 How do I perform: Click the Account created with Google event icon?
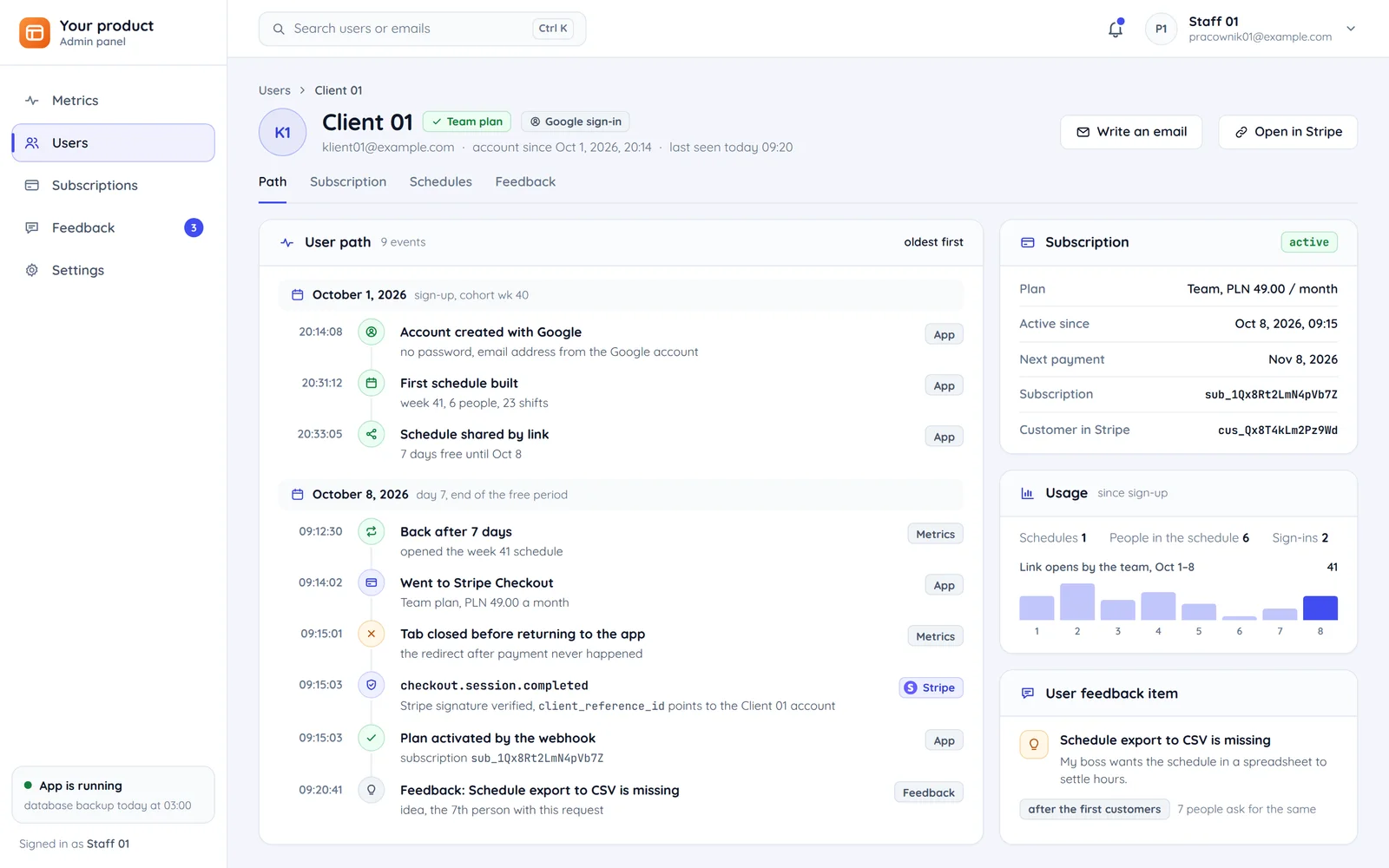pyautogui.click(x=372, y=332)
